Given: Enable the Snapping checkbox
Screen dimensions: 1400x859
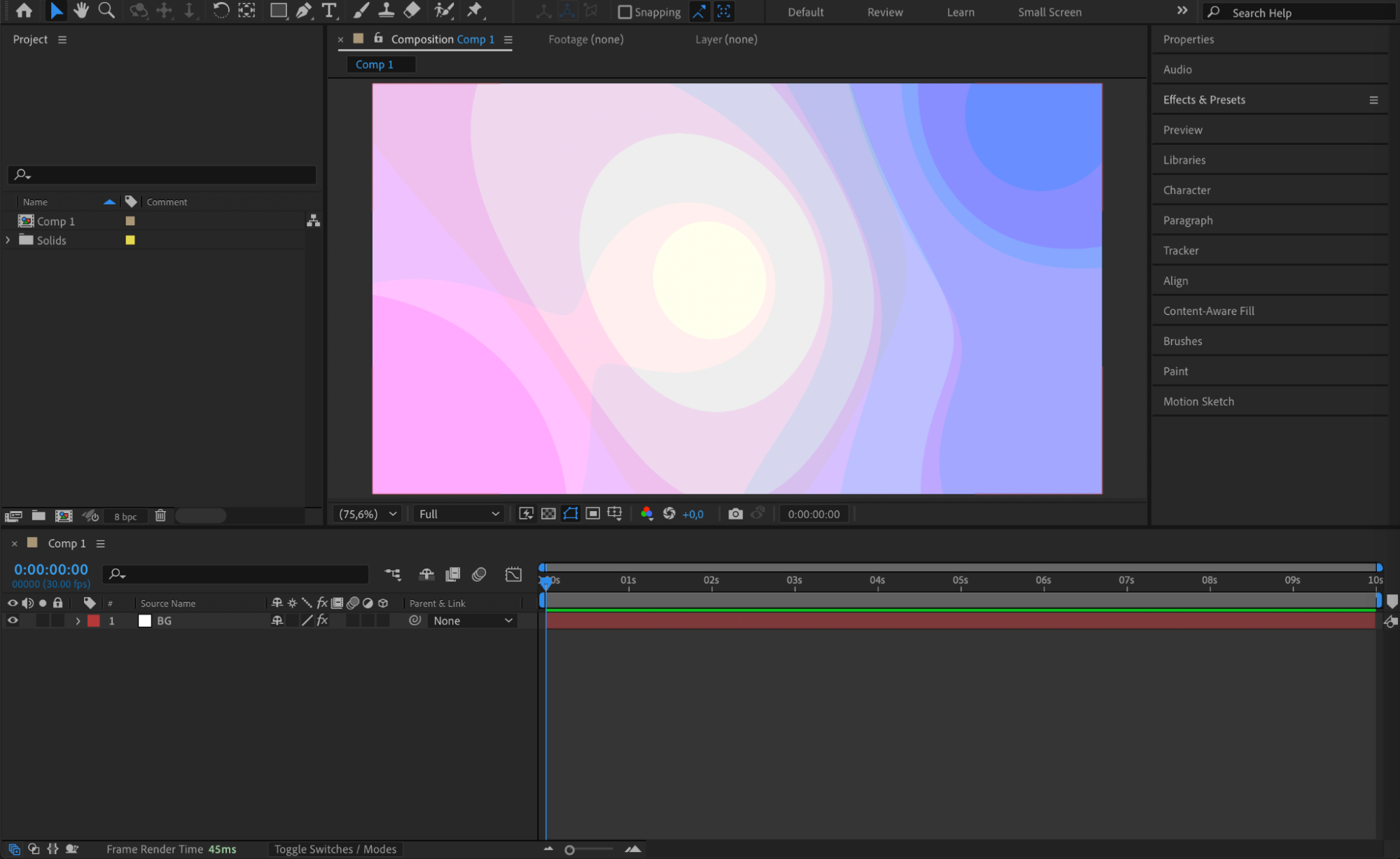Looking at the screenshot, I should click(625, 12).
